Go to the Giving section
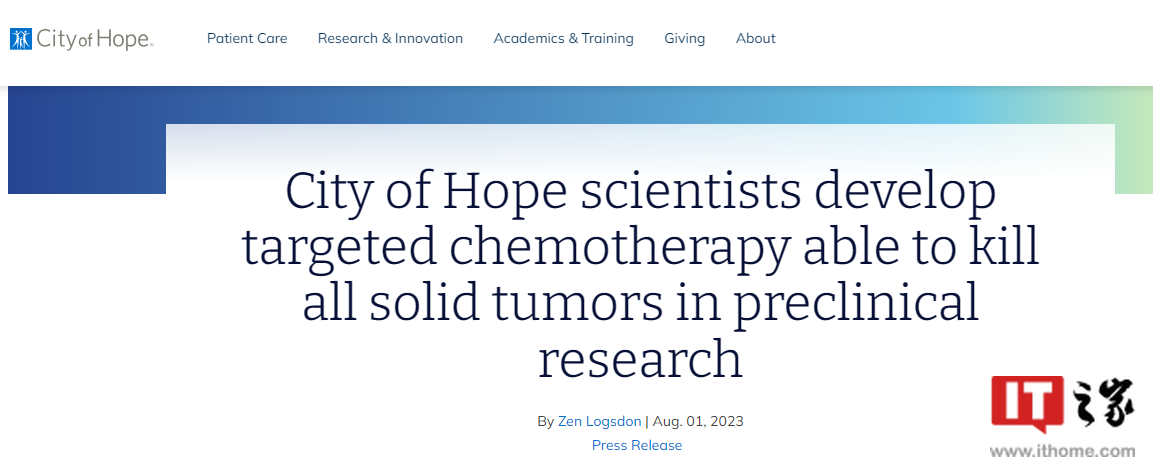The width and height of the screenshot is (1153, 475). pyautogui.click(x=684, y=38)
